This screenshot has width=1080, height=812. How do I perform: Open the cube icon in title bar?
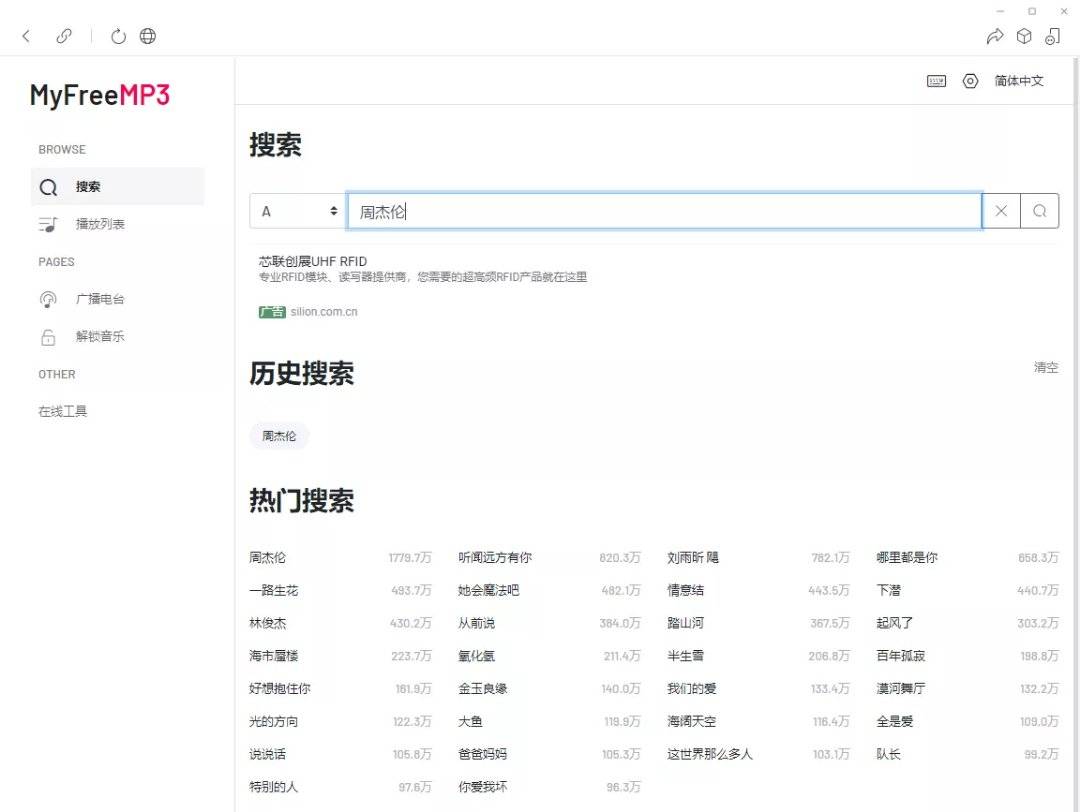[x=1024, y=36]
